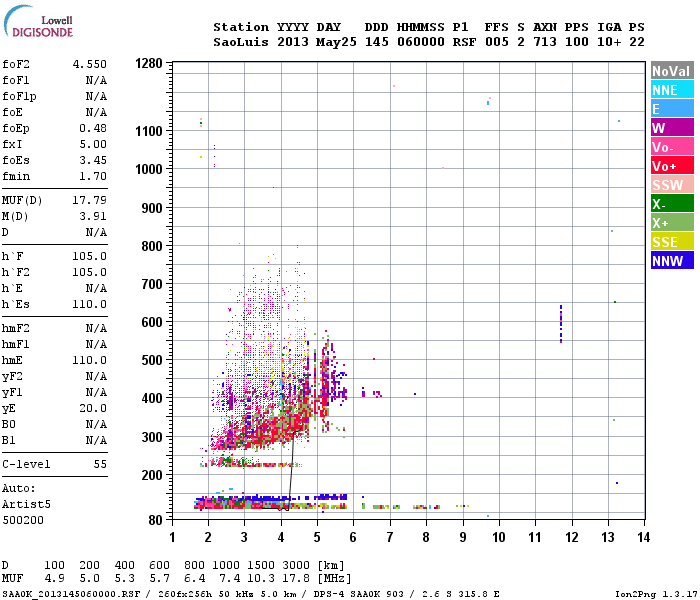Click the h`Es value 110.0

[90, 304]
